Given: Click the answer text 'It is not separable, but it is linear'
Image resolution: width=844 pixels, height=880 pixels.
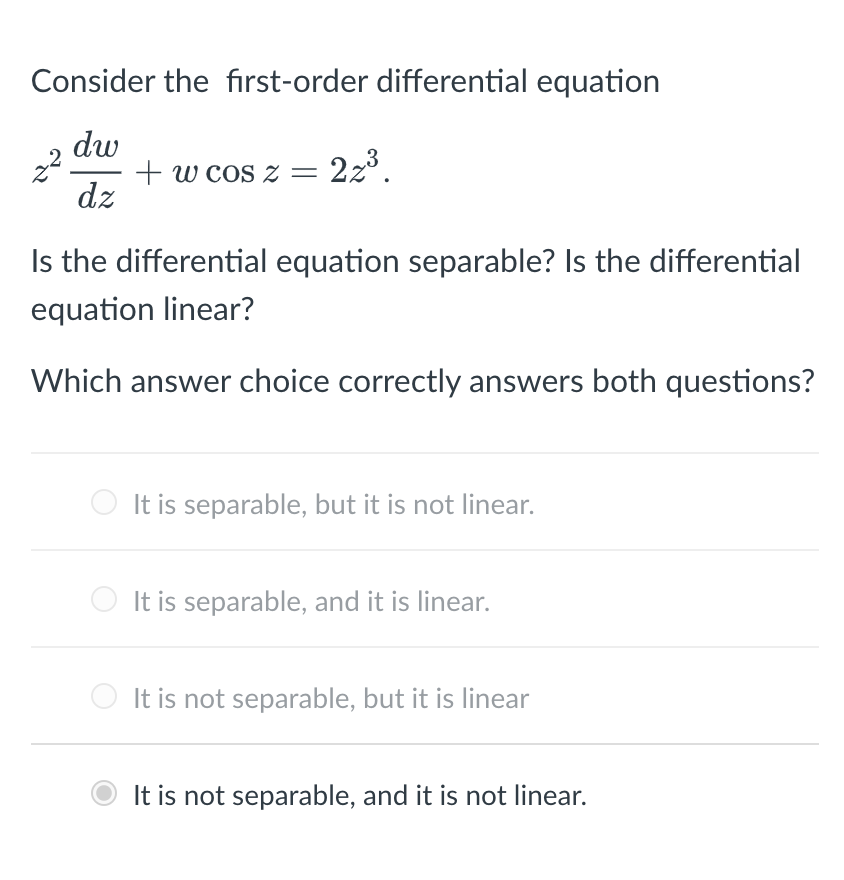Looking at the screenshot, I should pos(330,698).
